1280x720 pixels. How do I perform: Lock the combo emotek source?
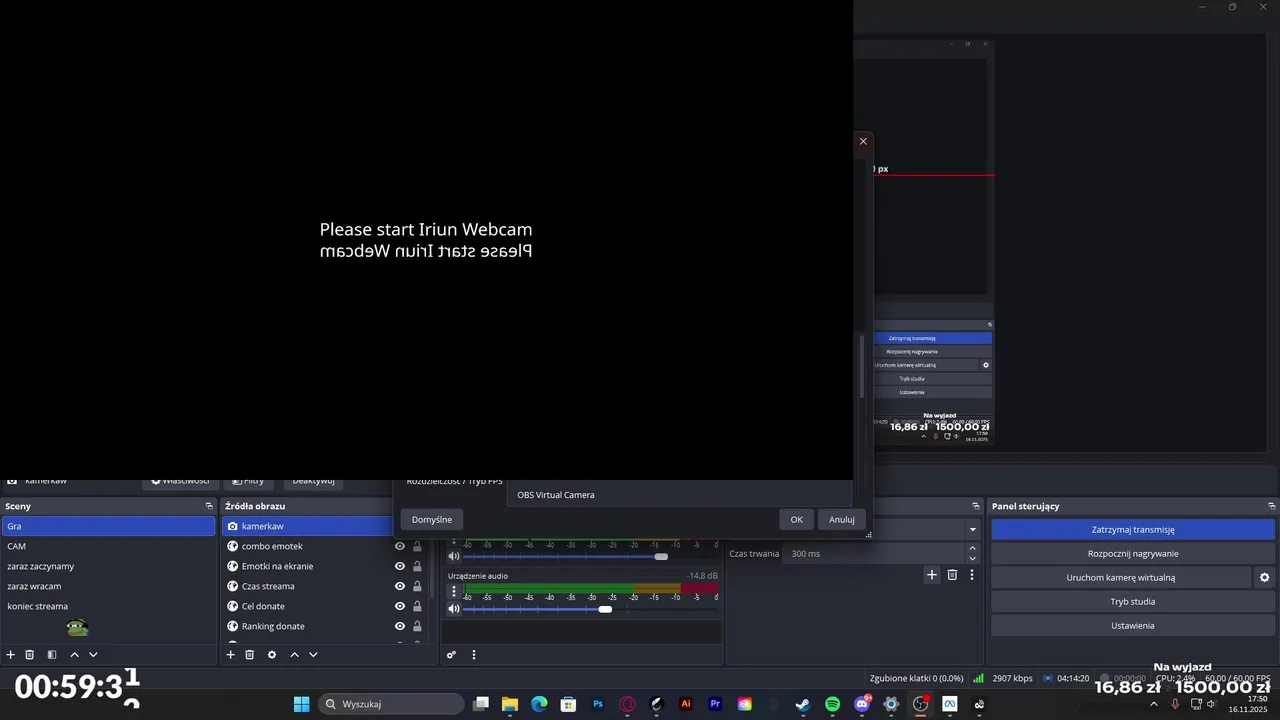point(417,546)
